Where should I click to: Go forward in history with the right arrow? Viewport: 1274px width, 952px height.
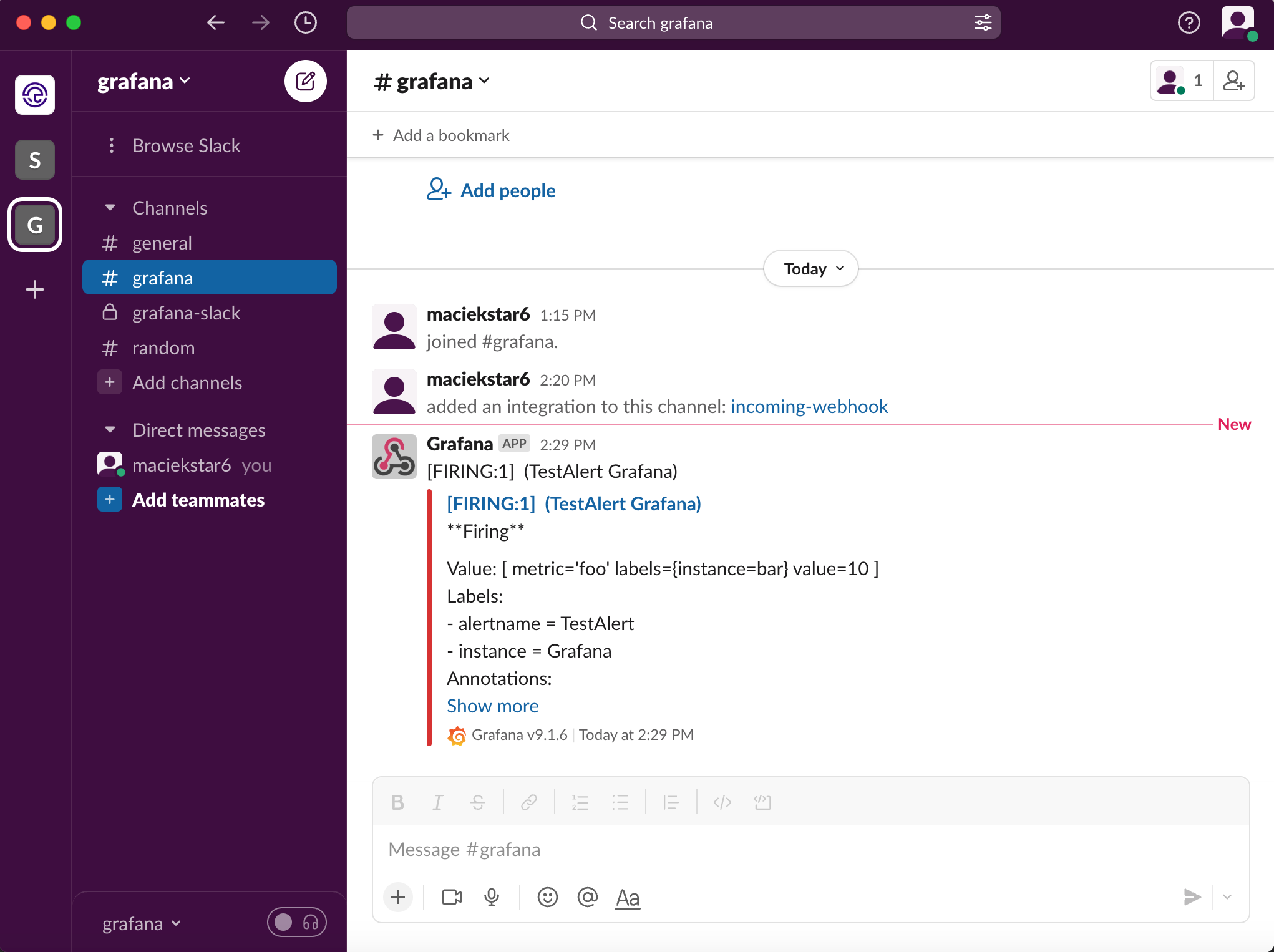pyautogui.click(x=261, y=23)
